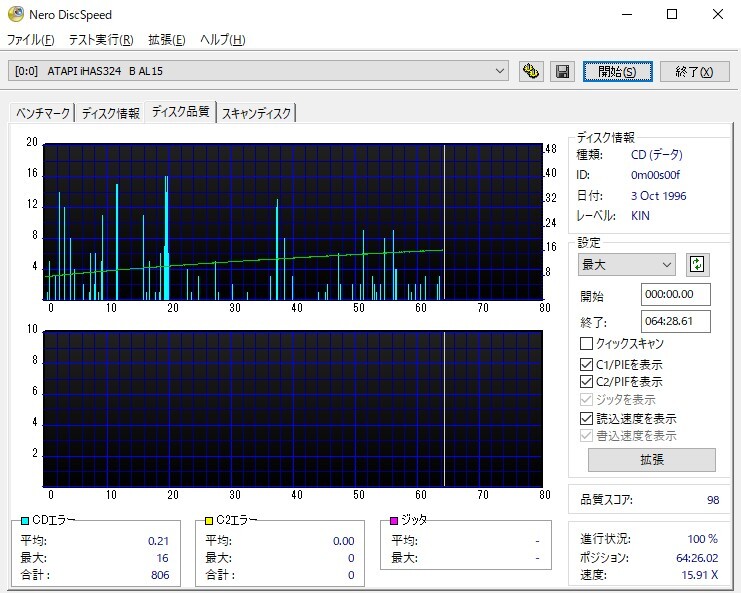Click the 拡張 button in settings
Viewport: 741px width, 593px height.
coord(652,460)
